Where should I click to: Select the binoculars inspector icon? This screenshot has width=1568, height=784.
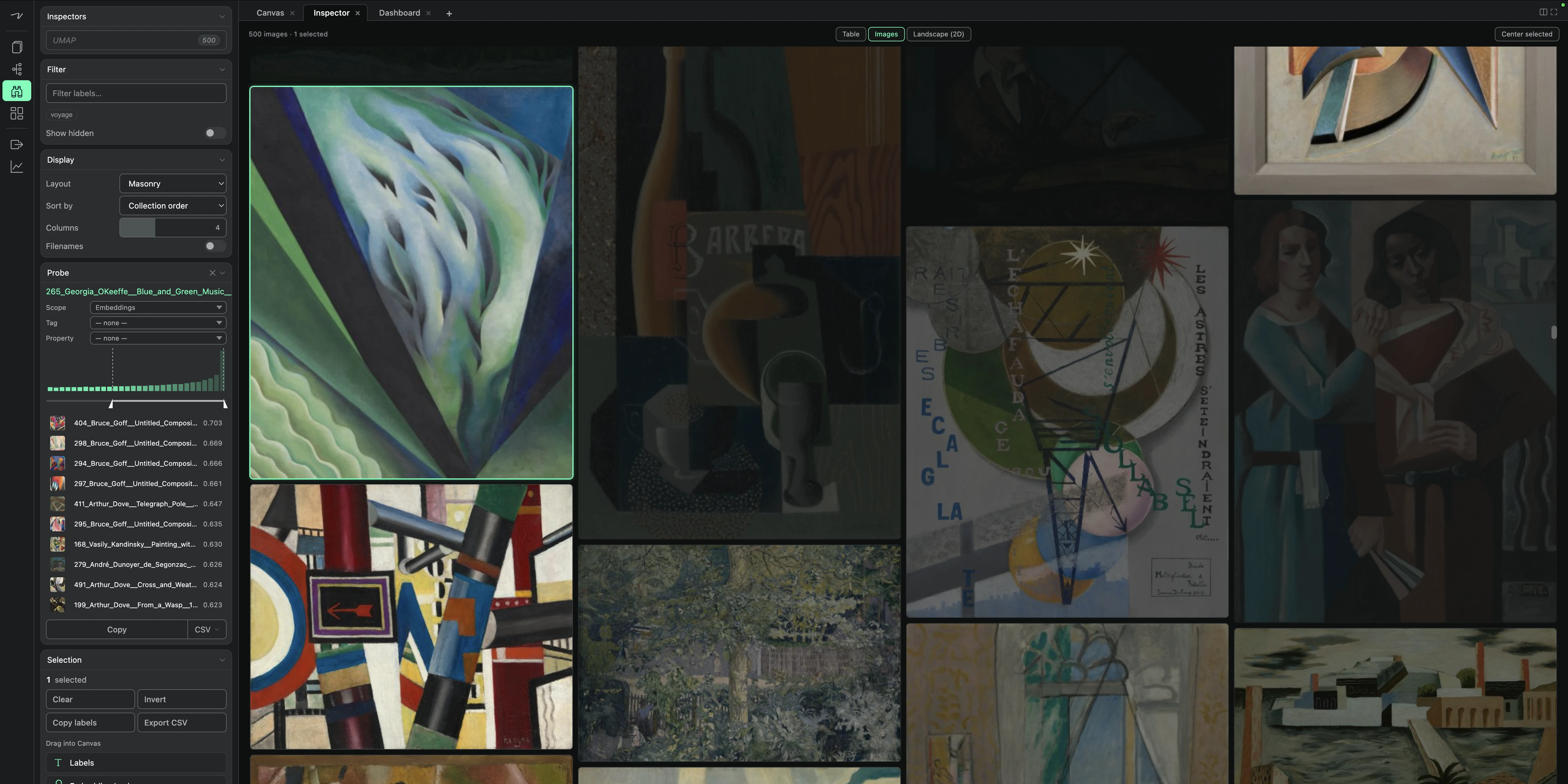click(x=17, y=91)
